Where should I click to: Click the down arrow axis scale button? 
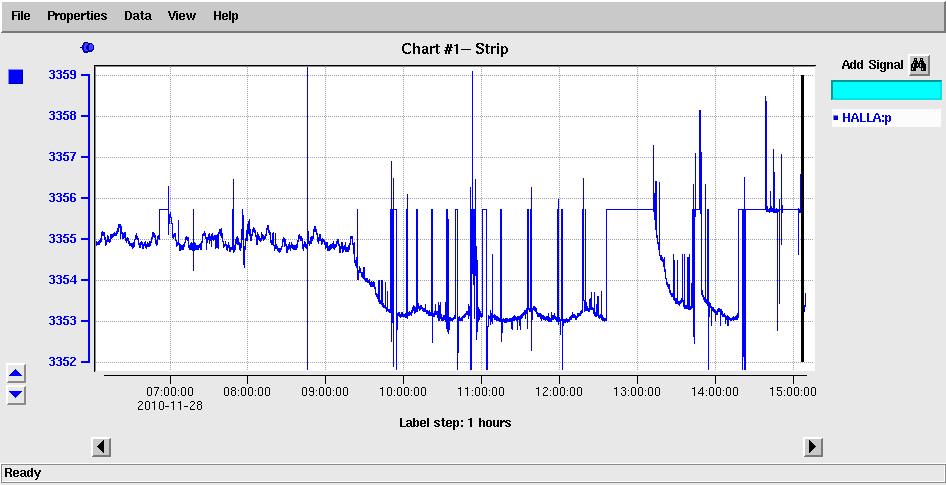16,395
